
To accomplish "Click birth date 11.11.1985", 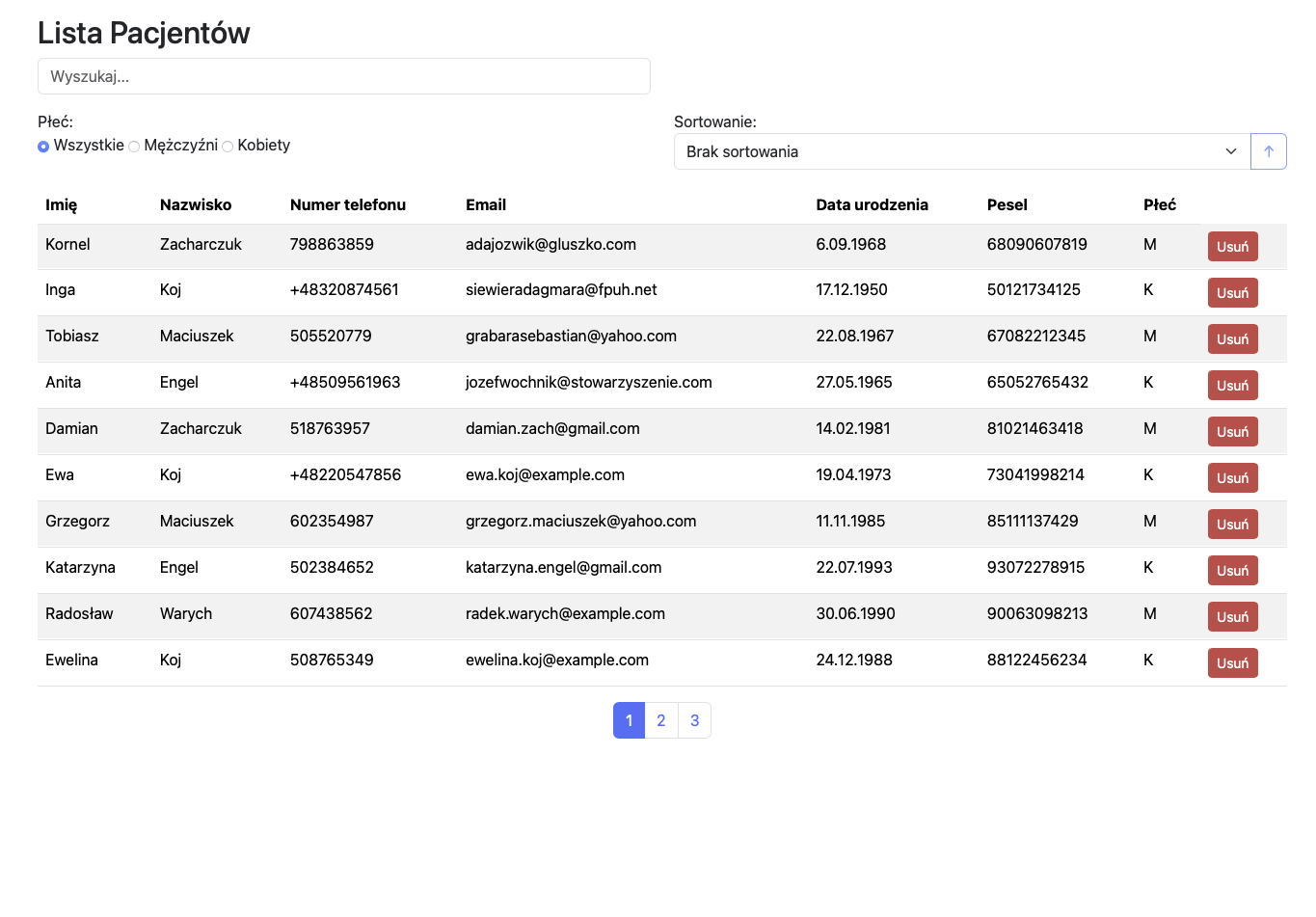I will [850, 521].
